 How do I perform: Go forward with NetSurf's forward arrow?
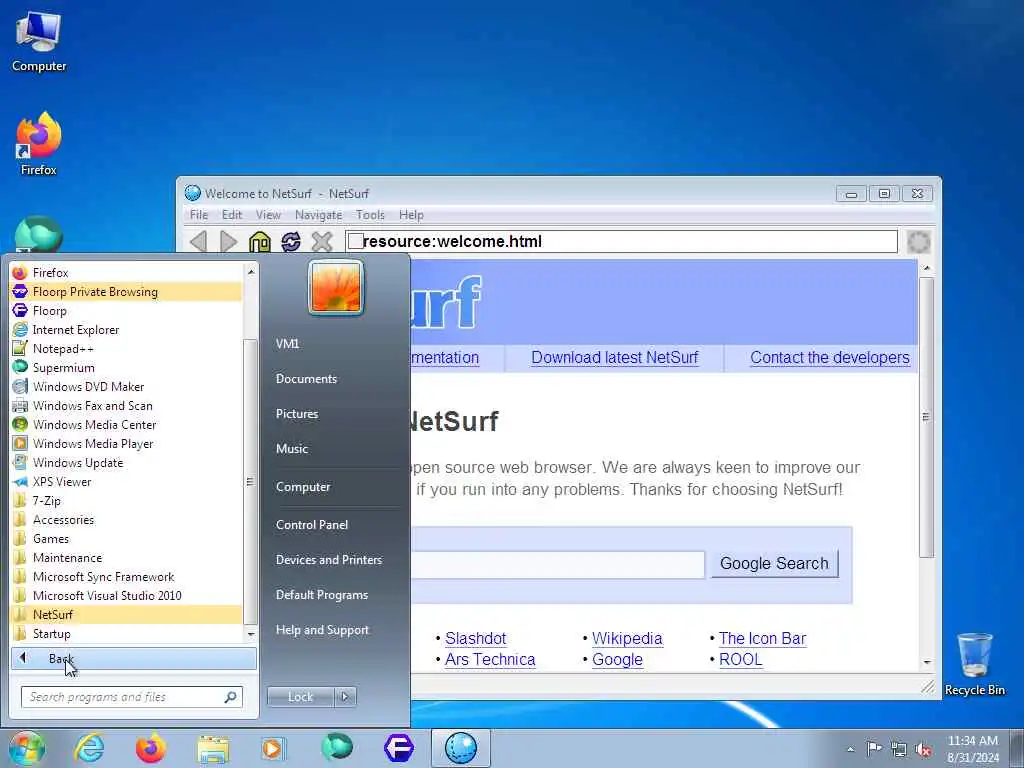[x=229, y=242]
